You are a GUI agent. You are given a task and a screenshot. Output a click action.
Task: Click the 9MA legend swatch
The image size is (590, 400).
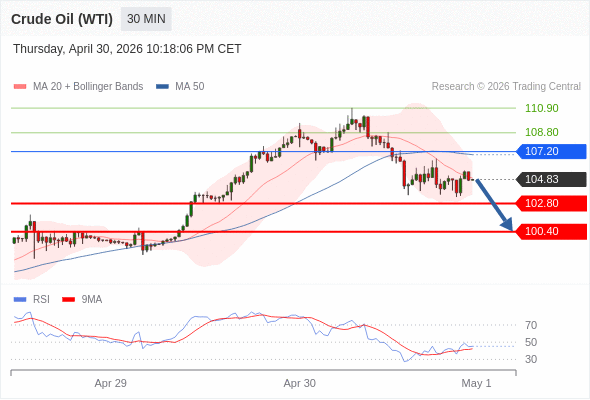(68, 300)
